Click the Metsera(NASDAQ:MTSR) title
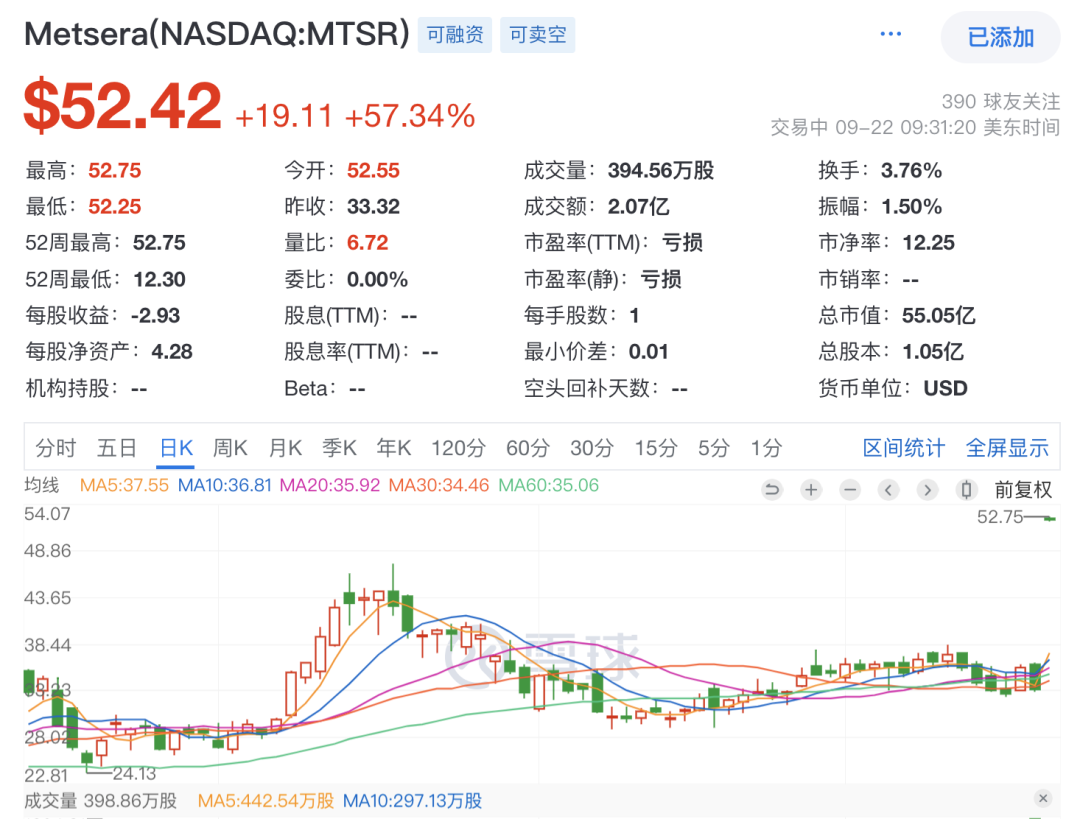The image size is (1080, 819). (x=217, y=34)
